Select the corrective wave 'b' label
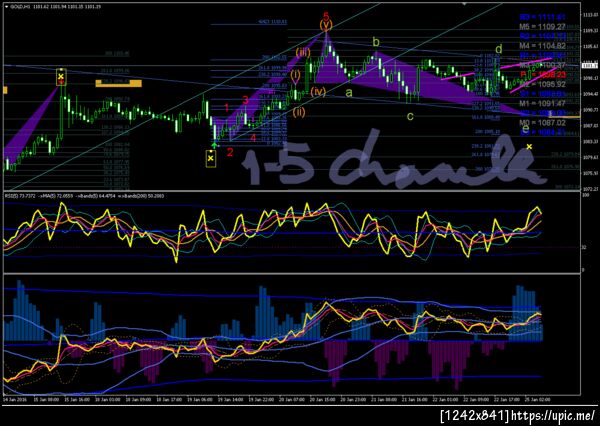The width and height of the screenshot is (600, 426). 376,42
